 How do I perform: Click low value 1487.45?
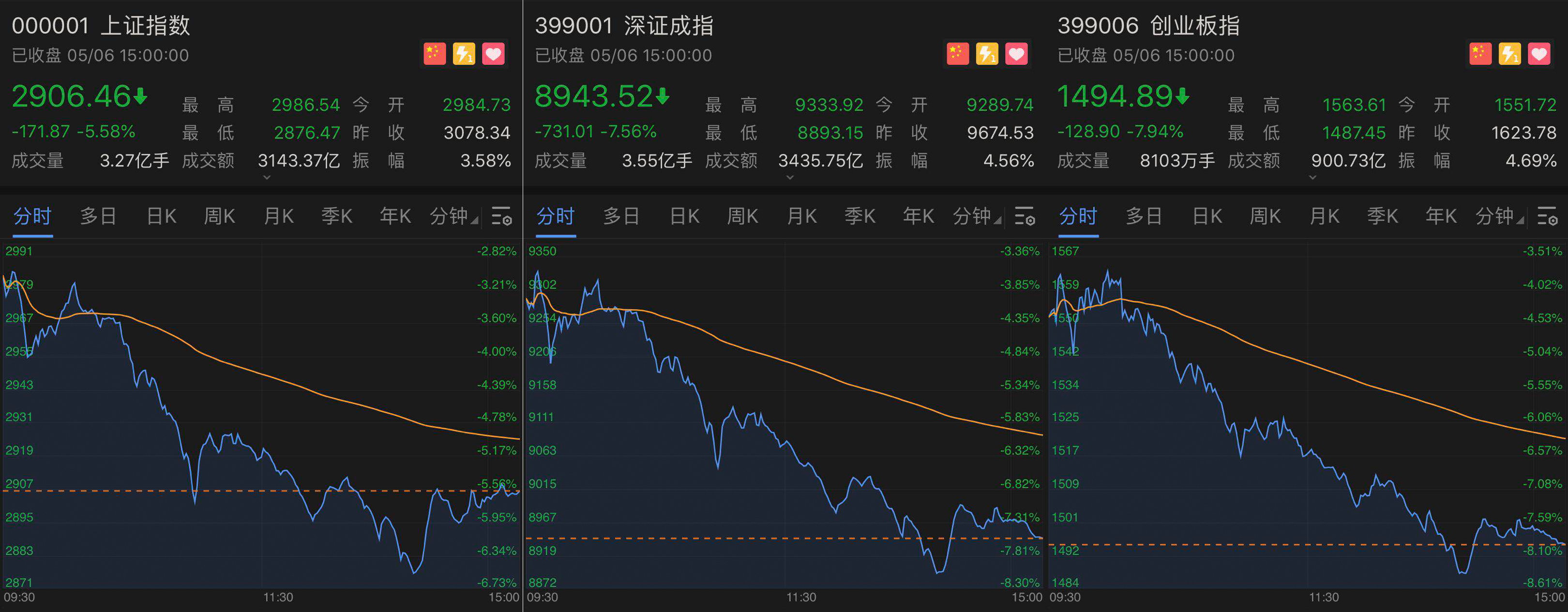[x=1354, y=133]
